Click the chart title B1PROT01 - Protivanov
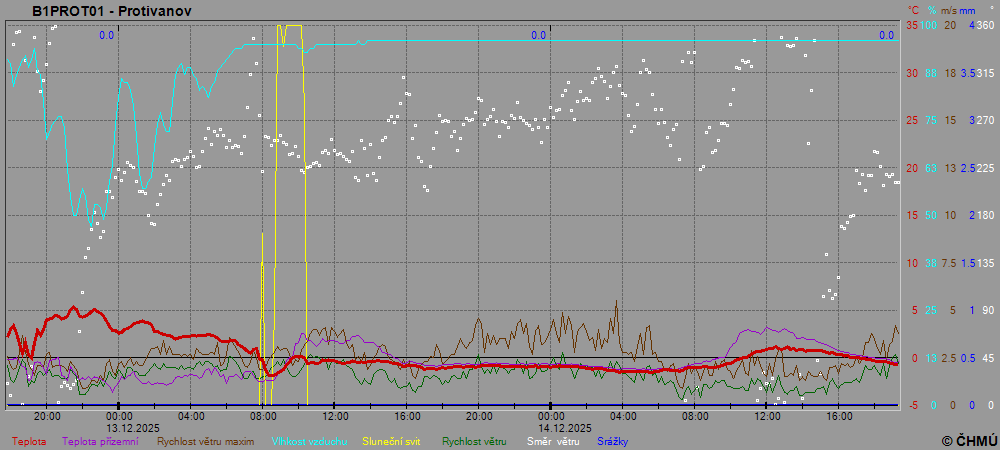This screenshot has height=450, width=1000. coord(112,10)
